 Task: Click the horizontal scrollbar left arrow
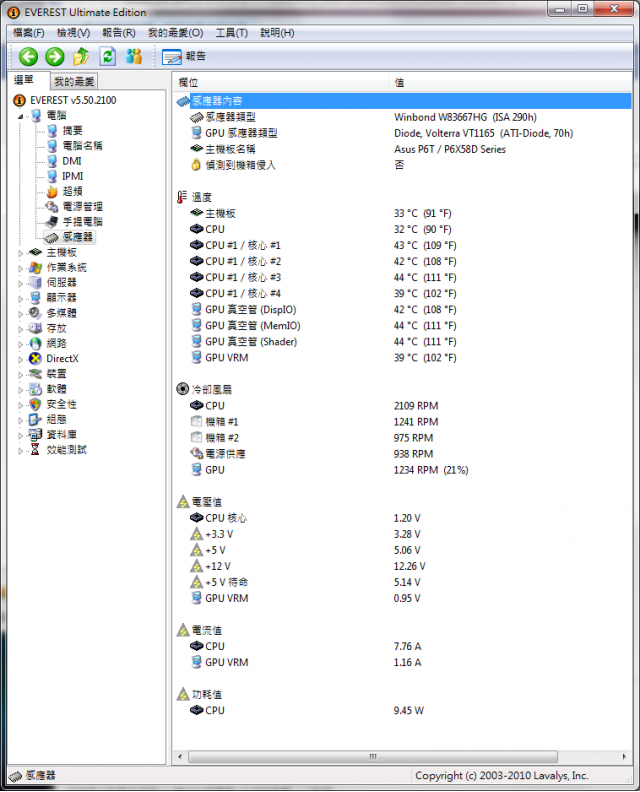point(180,757)
